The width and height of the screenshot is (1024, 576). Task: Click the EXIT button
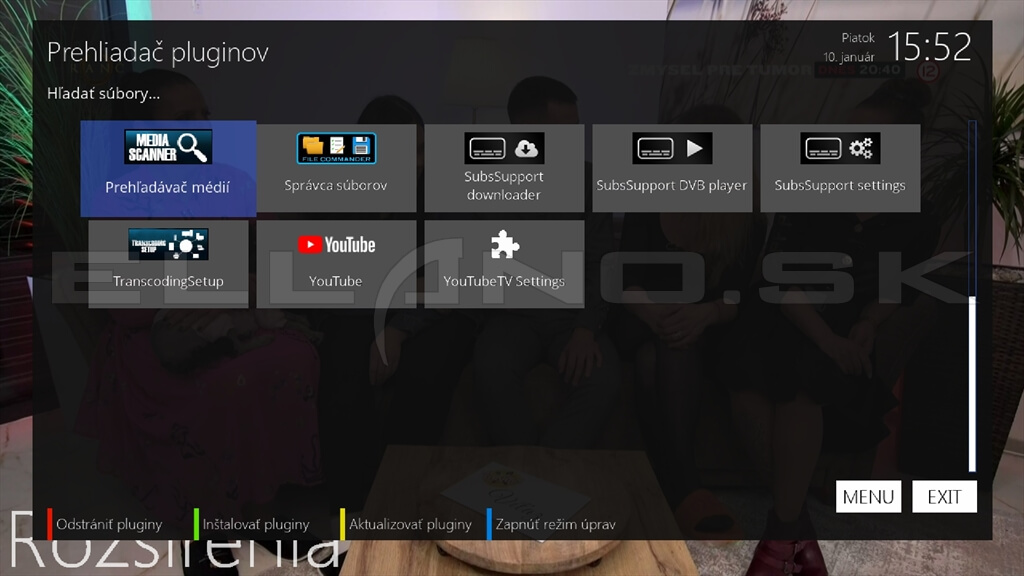pos(944,497)
